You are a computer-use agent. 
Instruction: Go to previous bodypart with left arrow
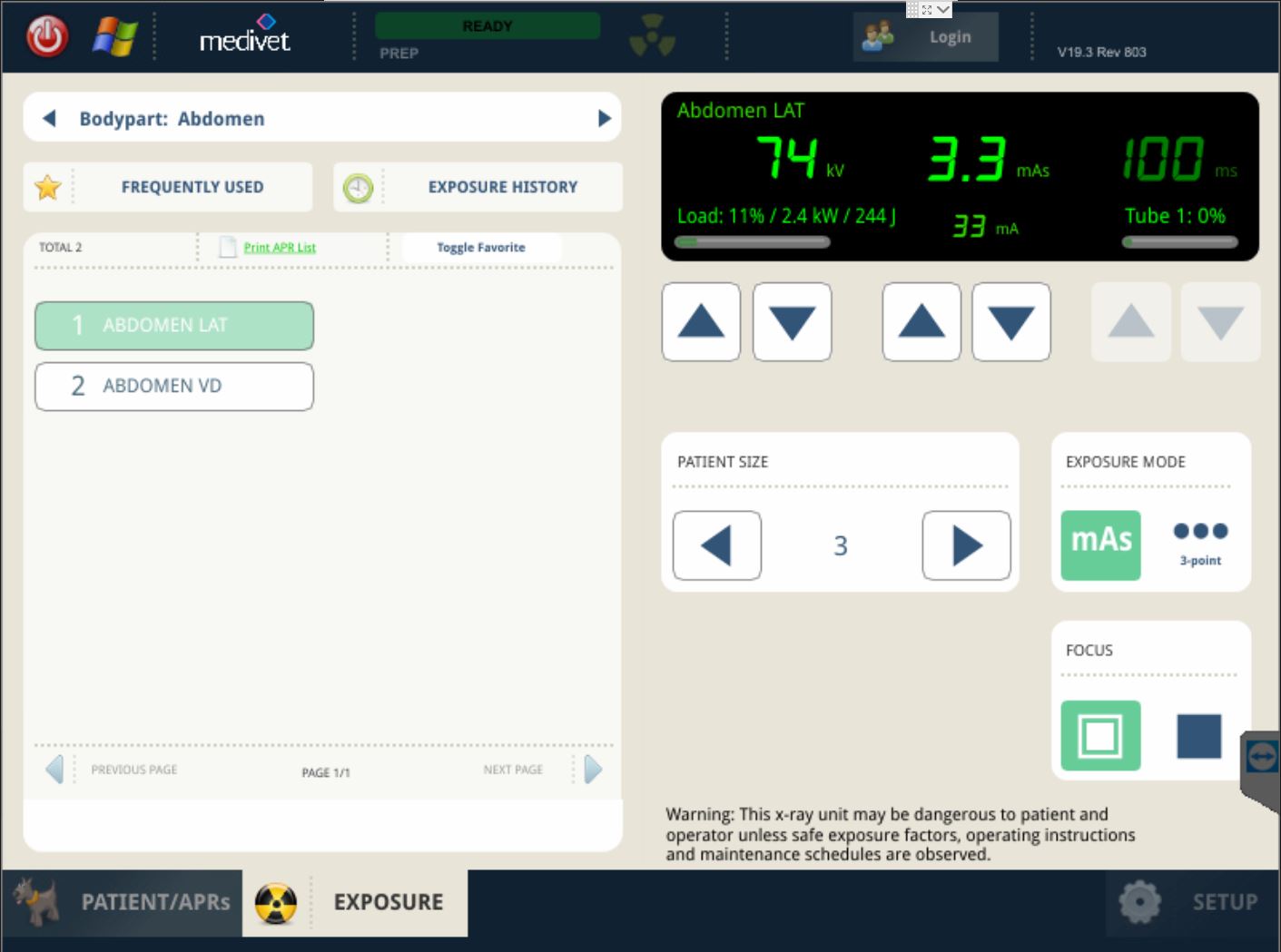click(50, 119)
